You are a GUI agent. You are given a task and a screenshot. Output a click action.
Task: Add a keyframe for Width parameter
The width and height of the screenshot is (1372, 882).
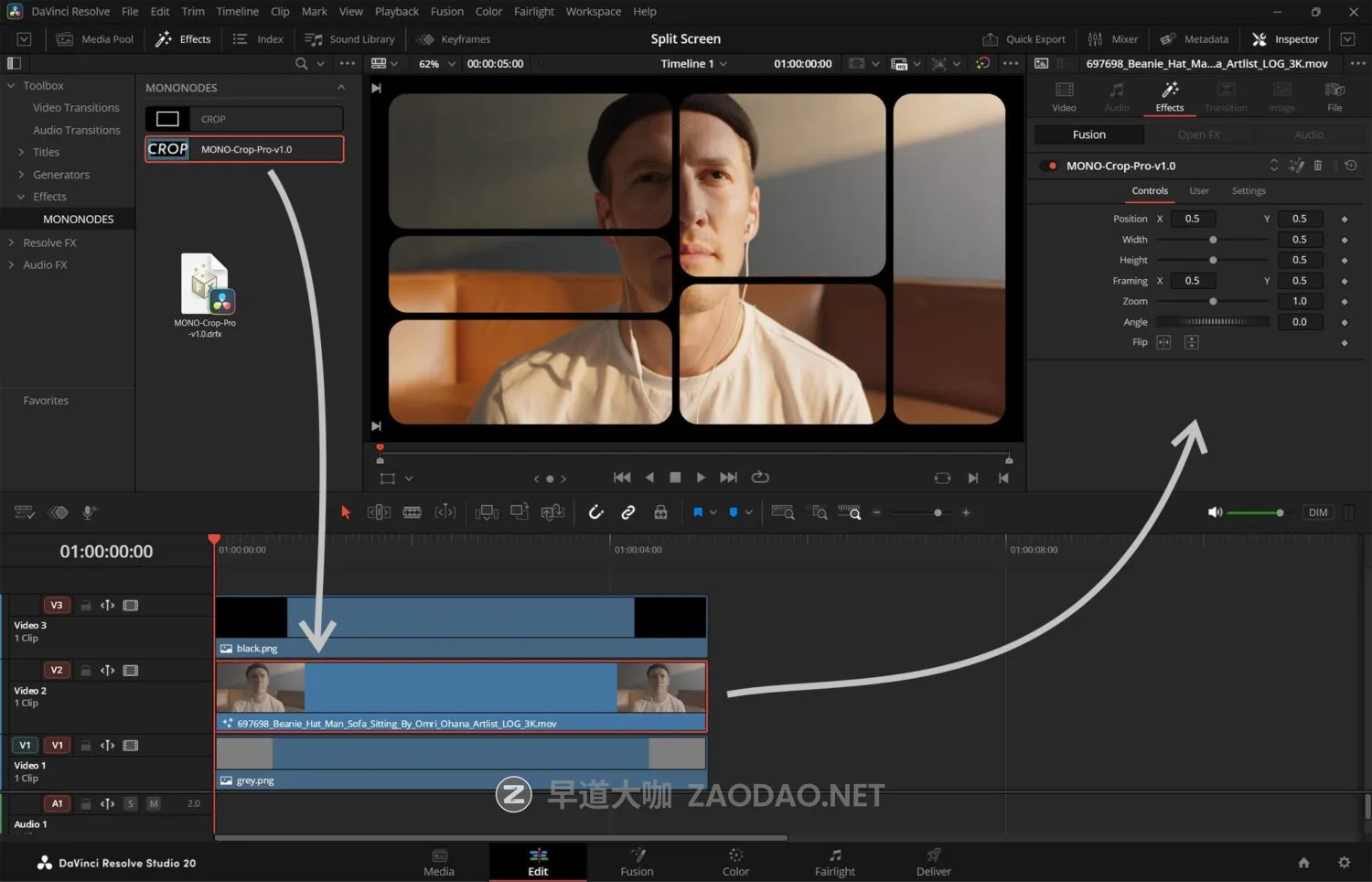tap(1344, 240)
